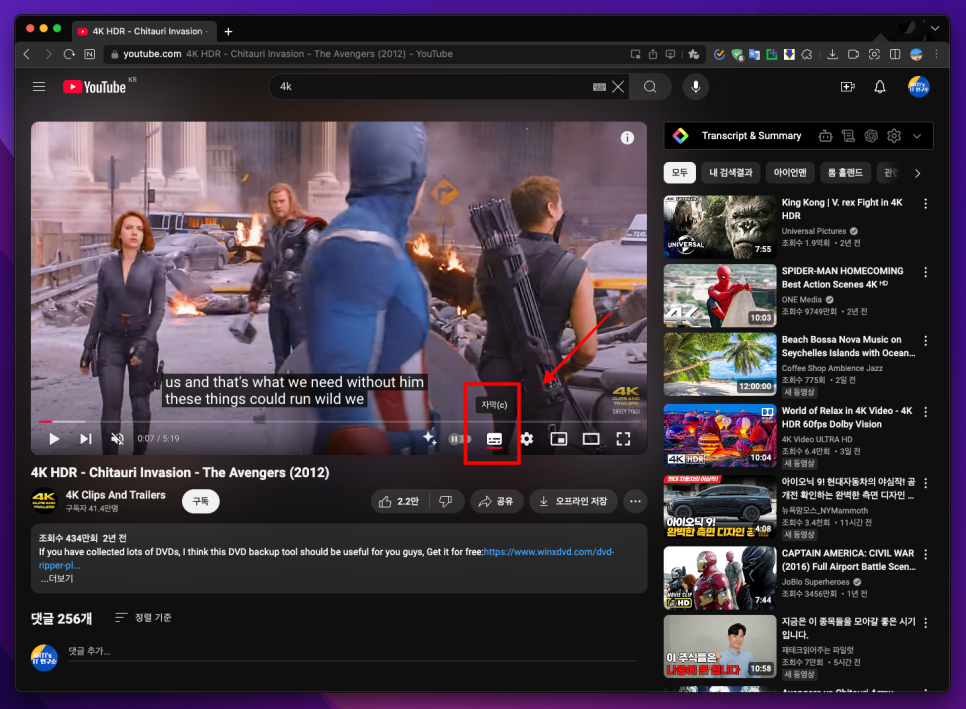This screenshot has height=709, width=966.
Task: Like the video (2.2만)
Action: pos(399,501)
